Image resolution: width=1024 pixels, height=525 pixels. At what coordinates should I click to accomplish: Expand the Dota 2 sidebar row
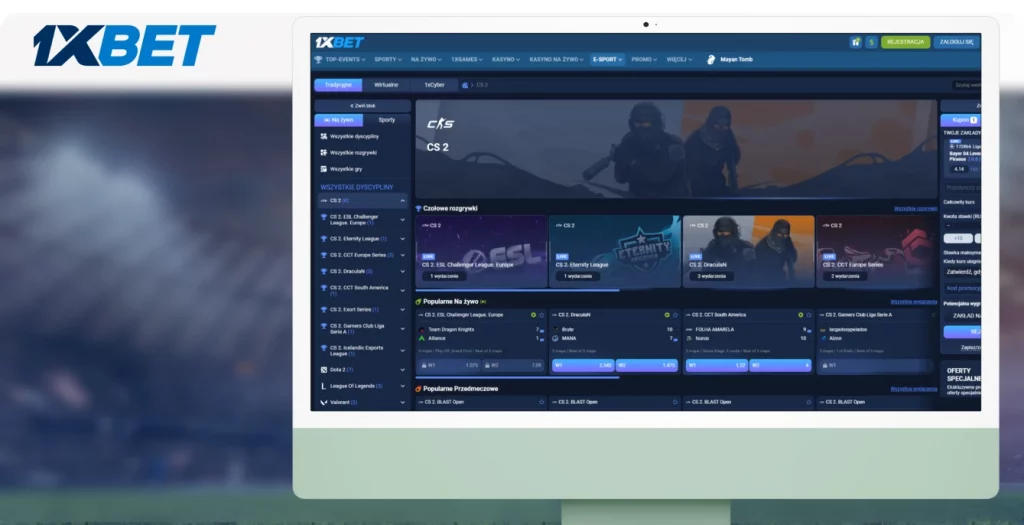[402, 370]
